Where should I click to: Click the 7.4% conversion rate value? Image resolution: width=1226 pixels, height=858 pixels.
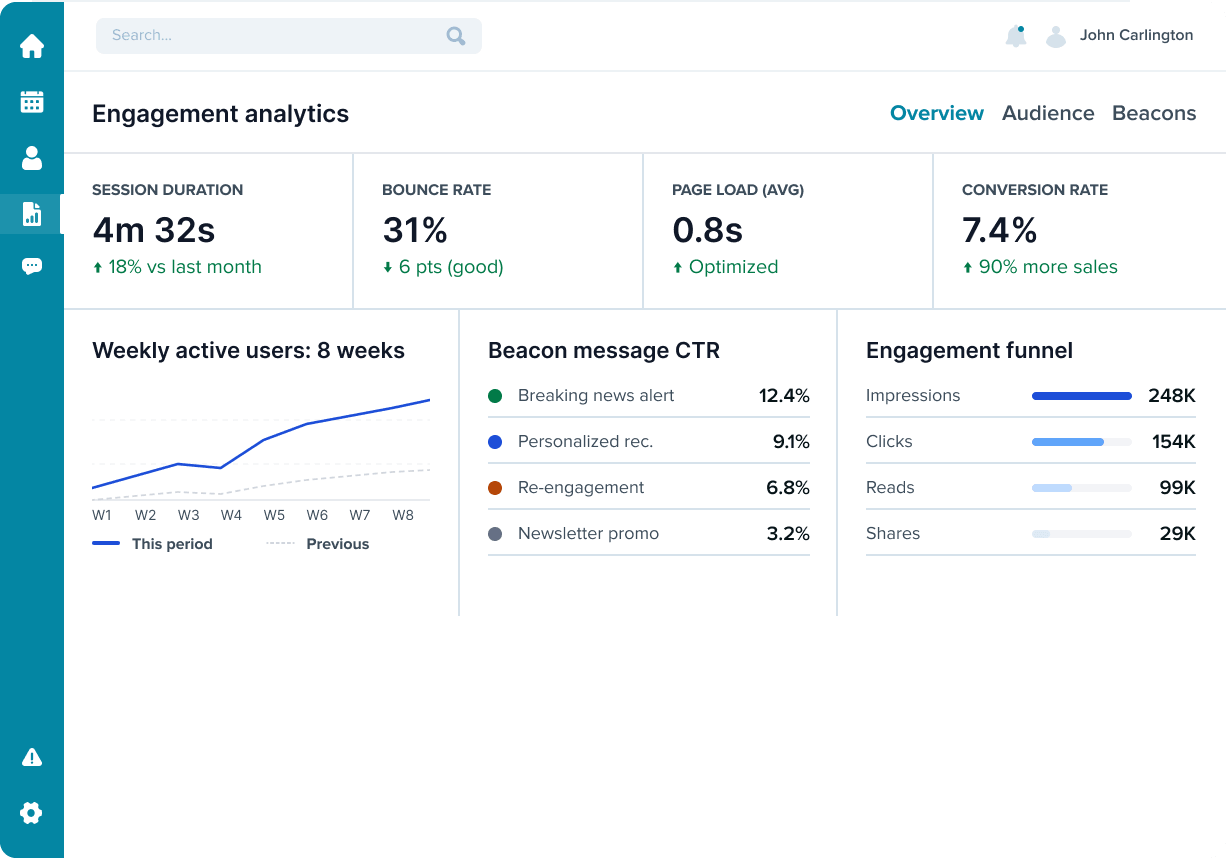click(1000, 231)
